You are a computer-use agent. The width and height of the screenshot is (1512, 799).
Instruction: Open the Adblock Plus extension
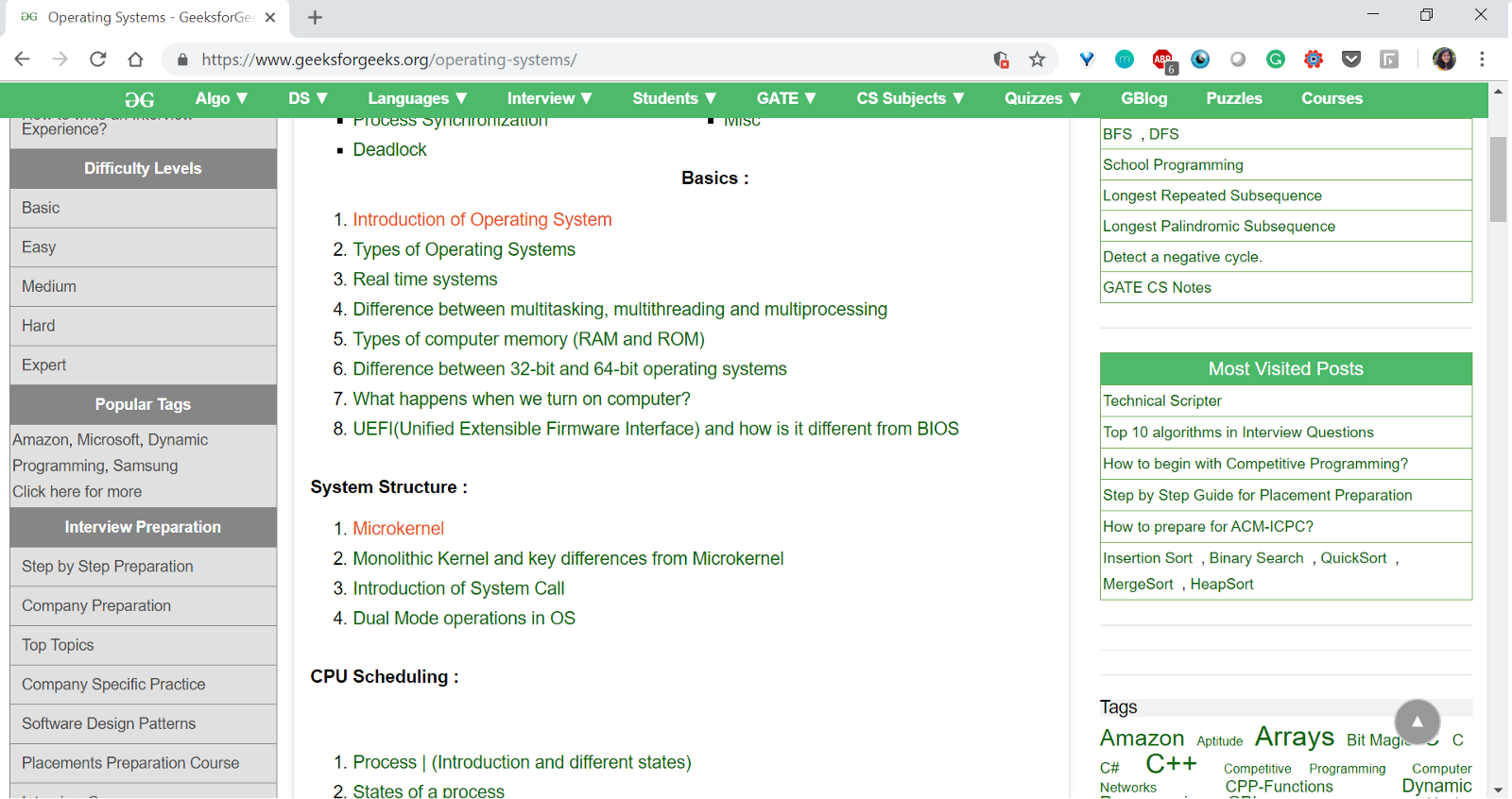pyautogui.click(x=1163, y=60)
